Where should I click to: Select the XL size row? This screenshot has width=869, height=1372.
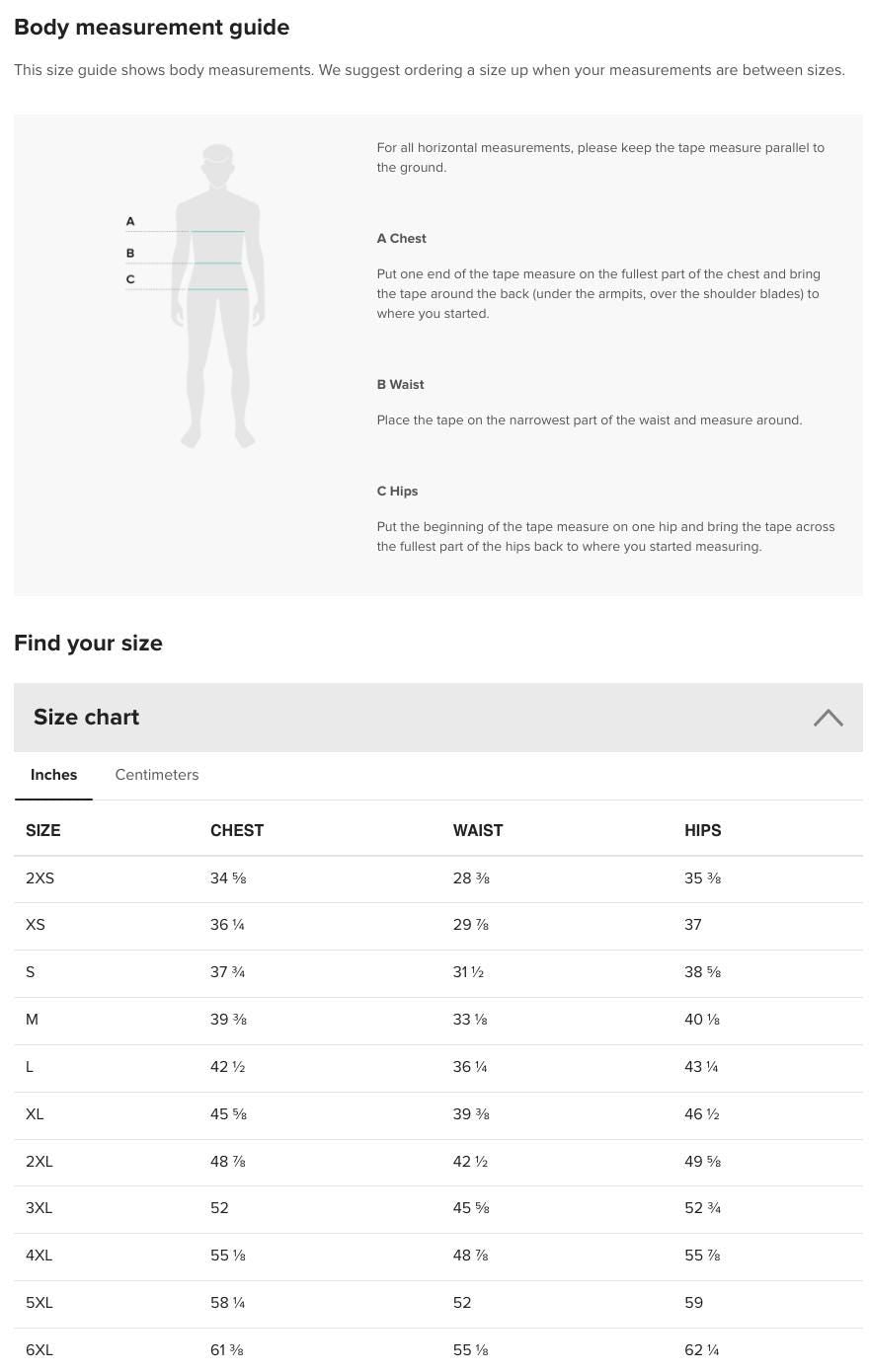(x=35, y=1114)
